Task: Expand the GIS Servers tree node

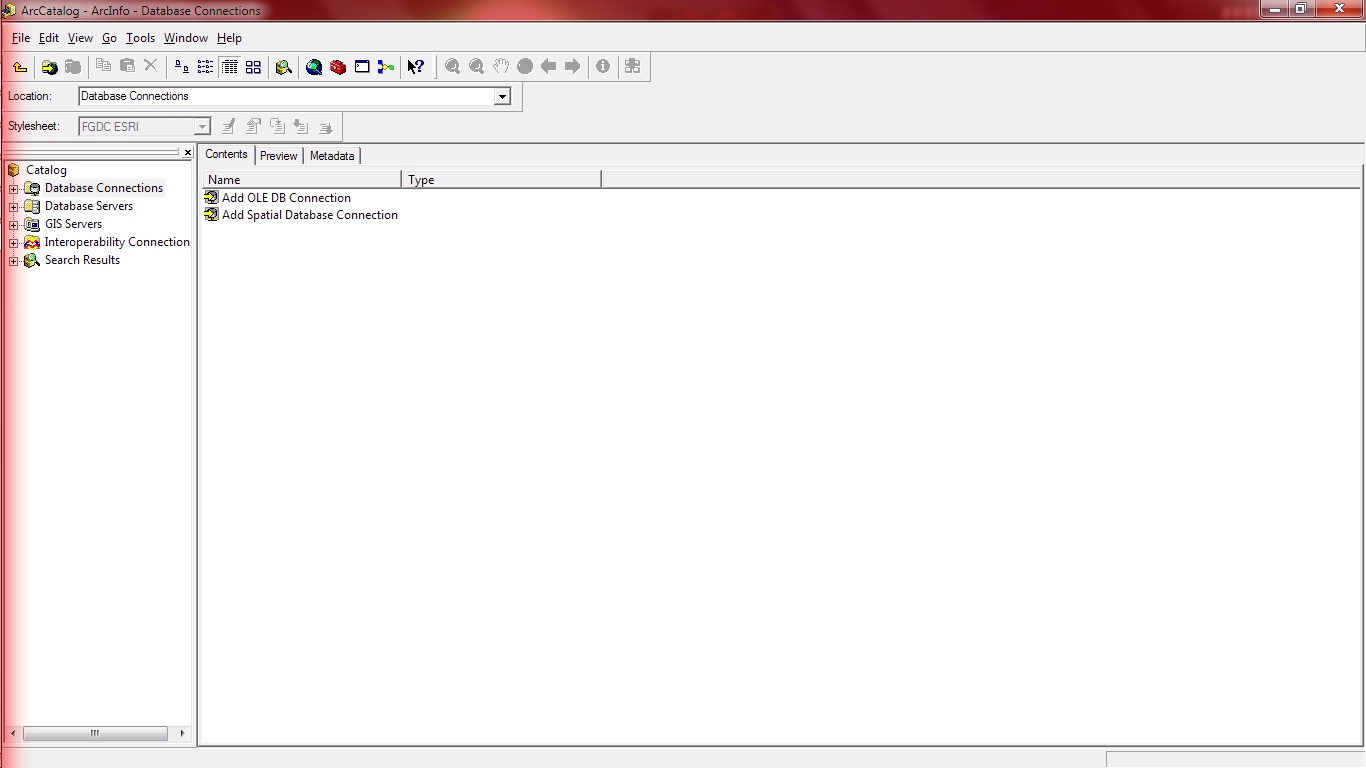Action: [13, 224]
